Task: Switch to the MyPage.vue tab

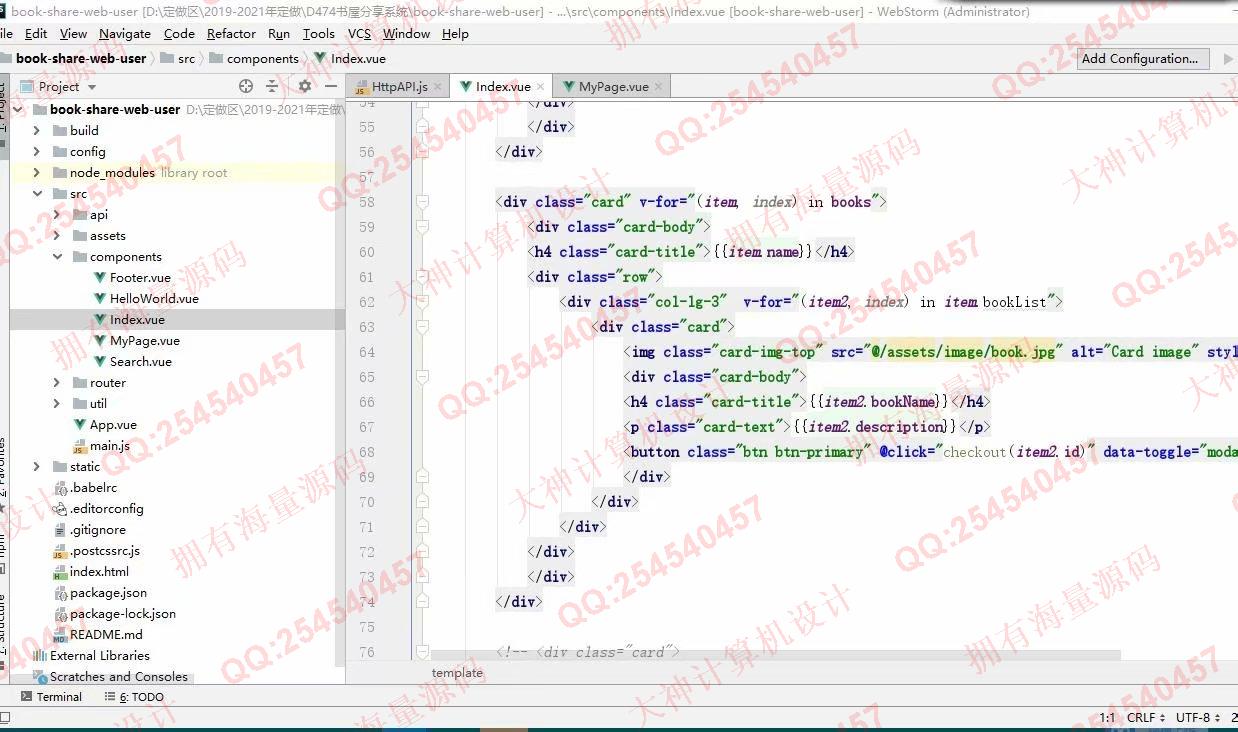Action: pyautogui.click(x=613, y=87)
